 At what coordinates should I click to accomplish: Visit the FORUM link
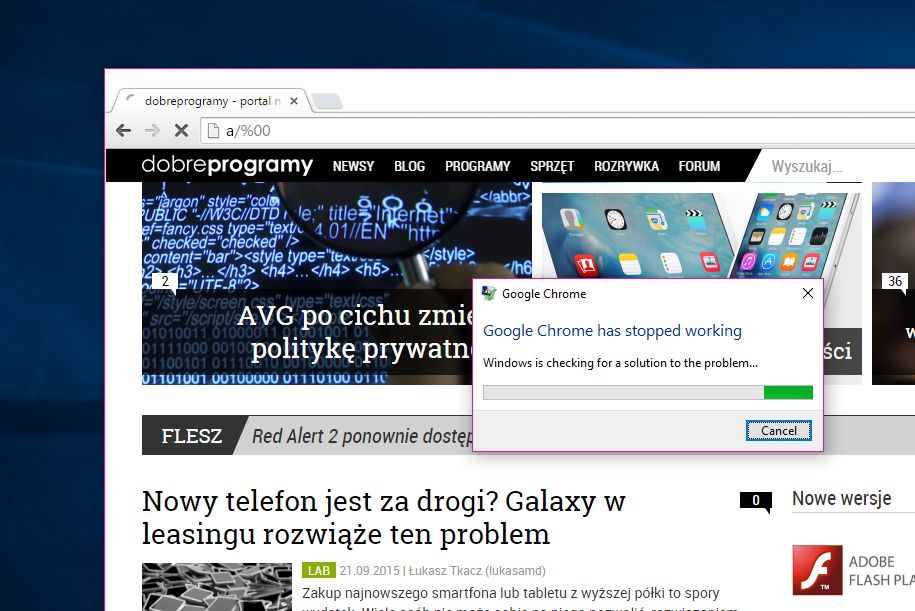pos(699,166)
